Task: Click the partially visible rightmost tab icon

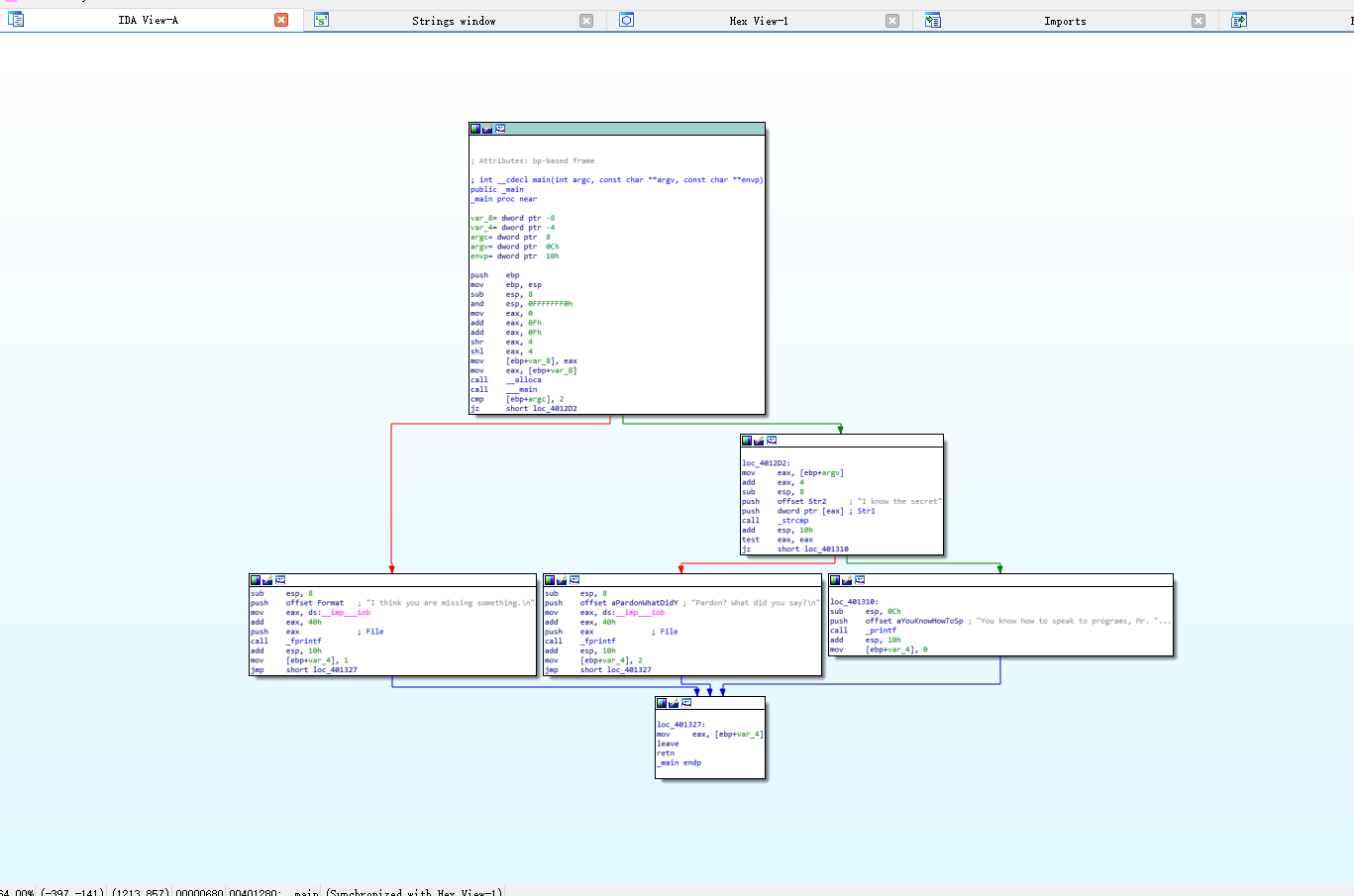Action: (1238, 20)
